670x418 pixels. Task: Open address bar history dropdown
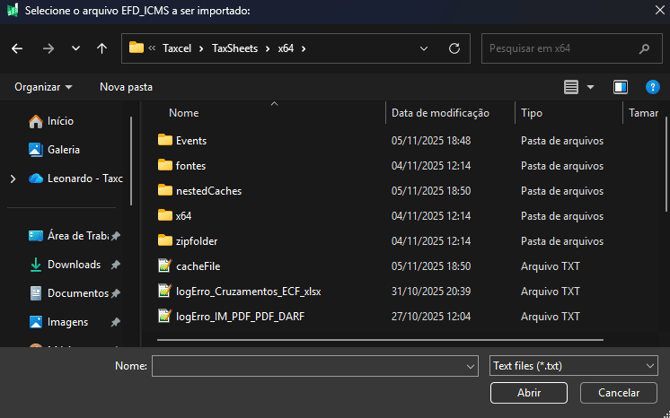(x=423, y=49)
